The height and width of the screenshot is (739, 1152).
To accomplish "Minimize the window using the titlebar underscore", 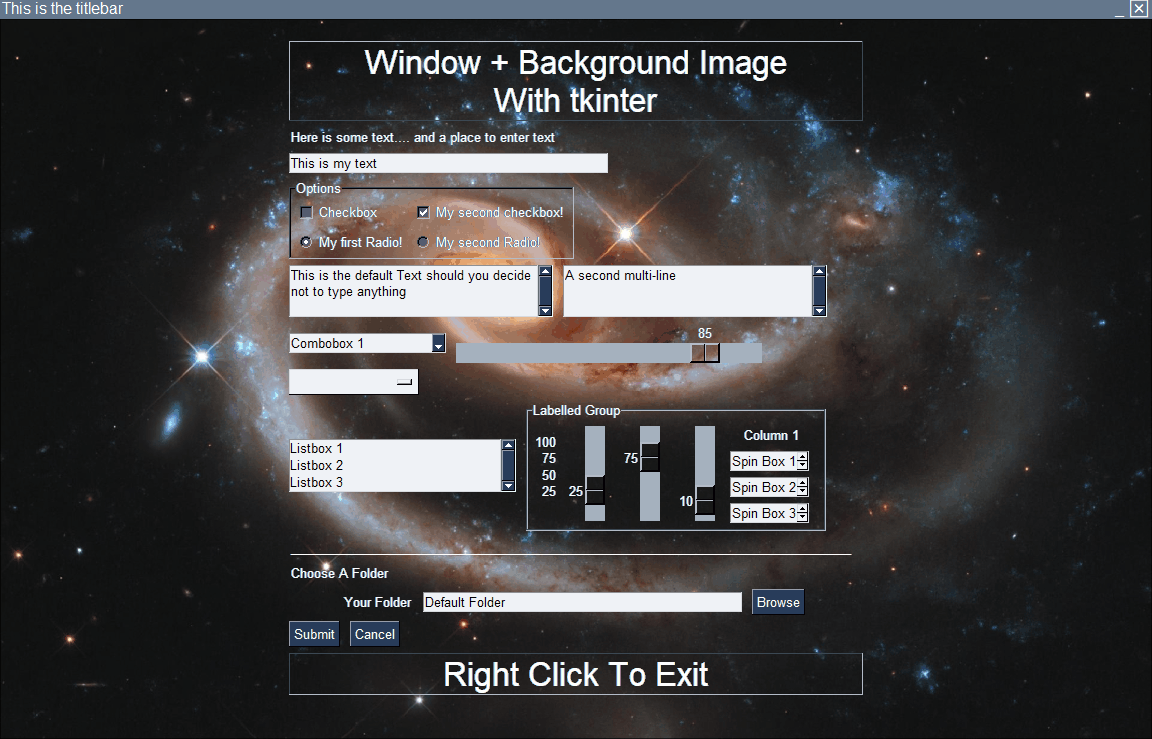I will (1120, 8).
